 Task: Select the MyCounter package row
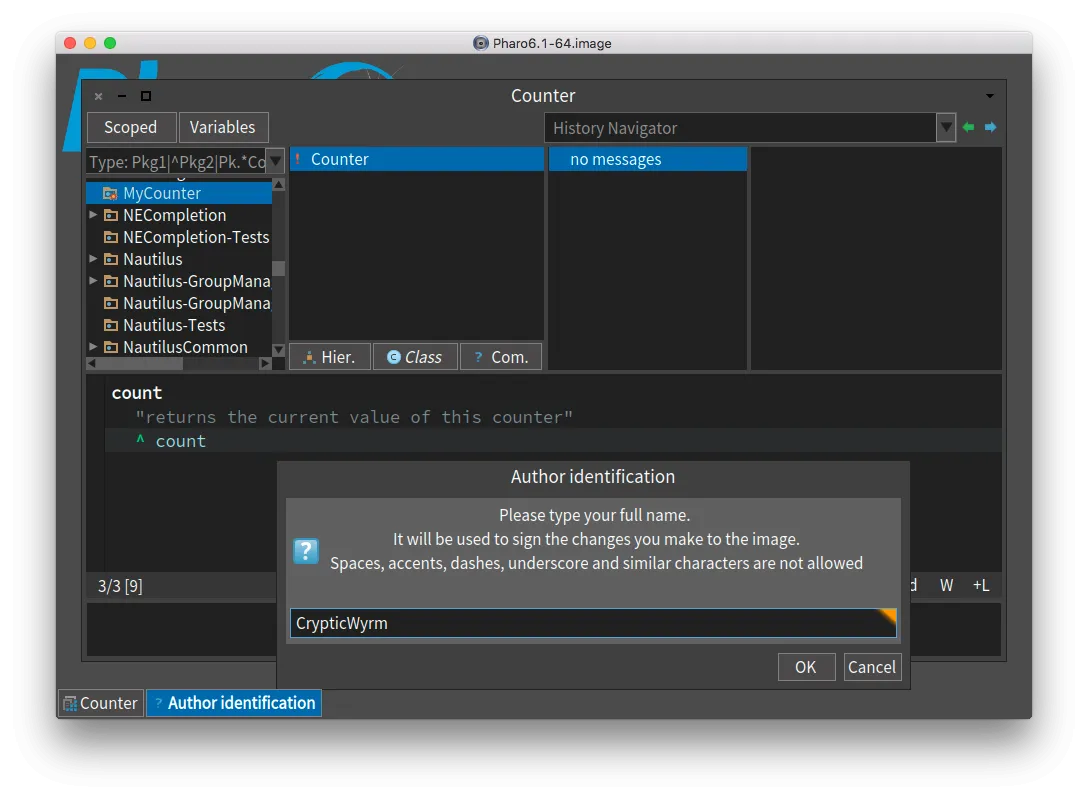tap(179, 193)
